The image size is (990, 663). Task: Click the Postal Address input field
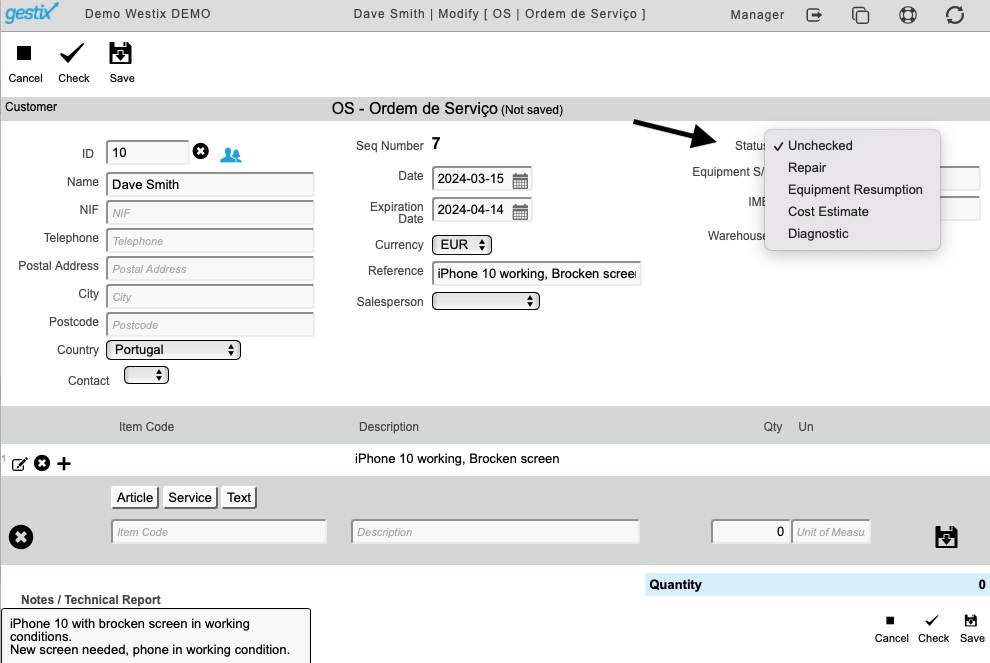click(210, 269)
